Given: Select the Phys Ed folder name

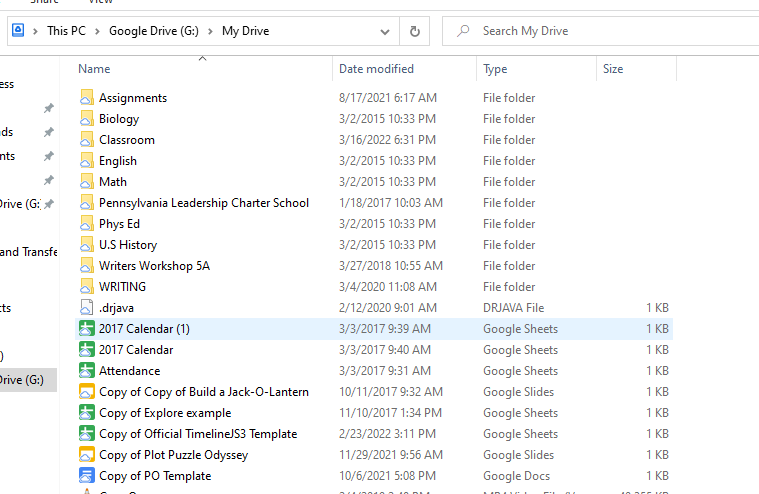Looking at the screenshot, I should click(x=120, y=224).
